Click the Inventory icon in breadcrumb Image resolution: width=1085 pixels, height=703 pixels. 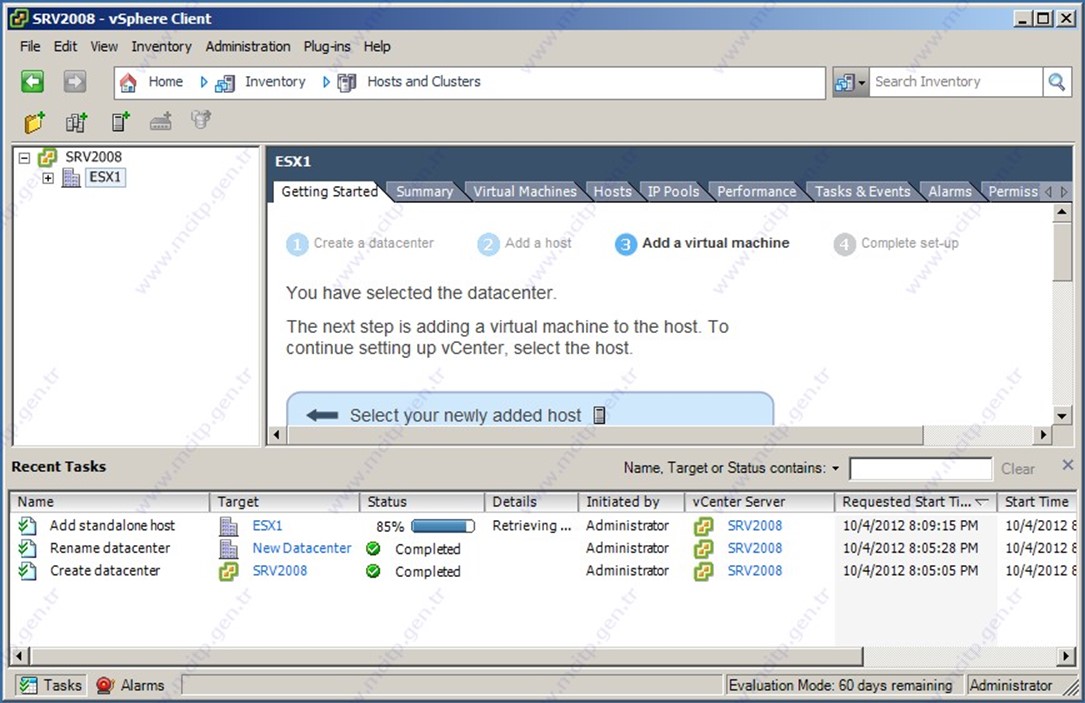pyautogui.click(x=224, y=83)
